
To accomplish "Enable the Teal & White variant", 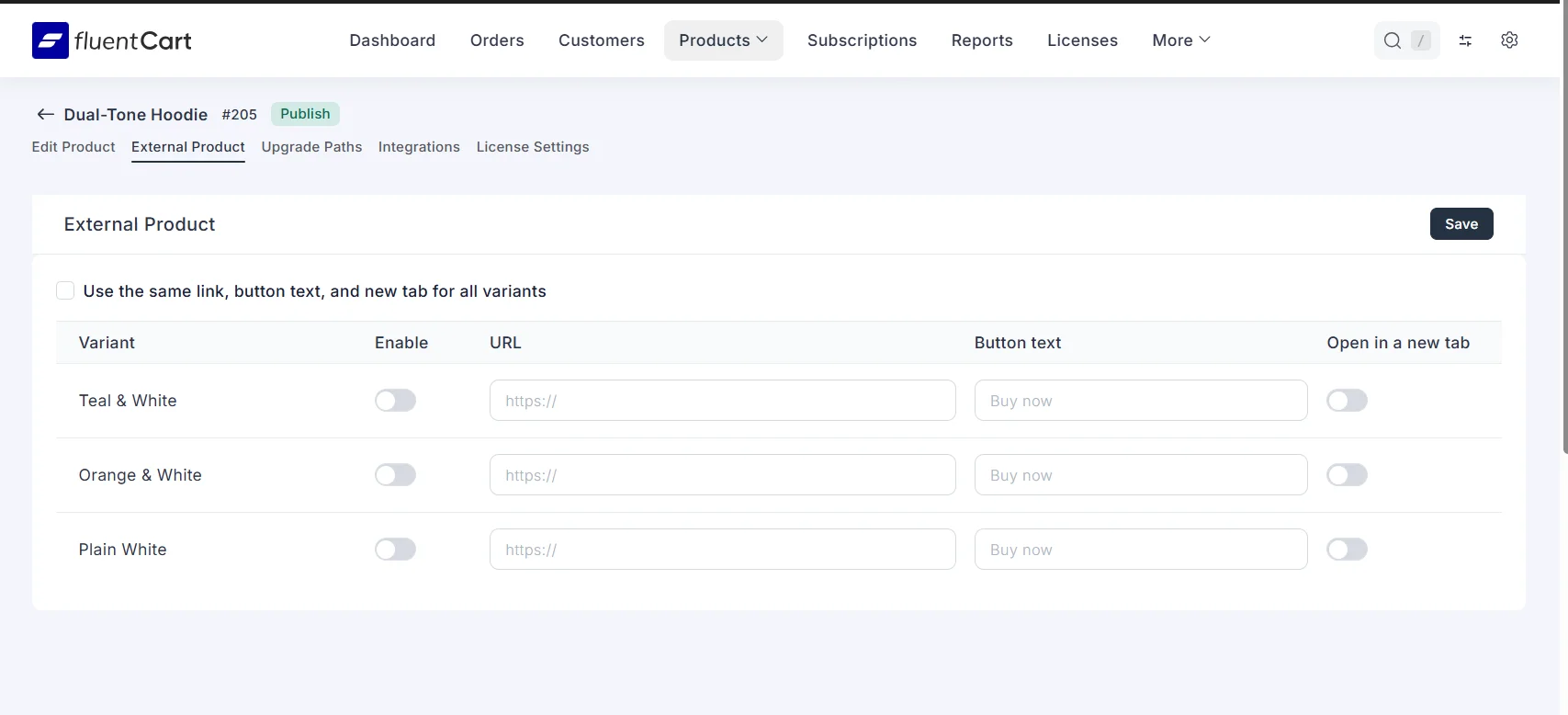I will (395, 401).
